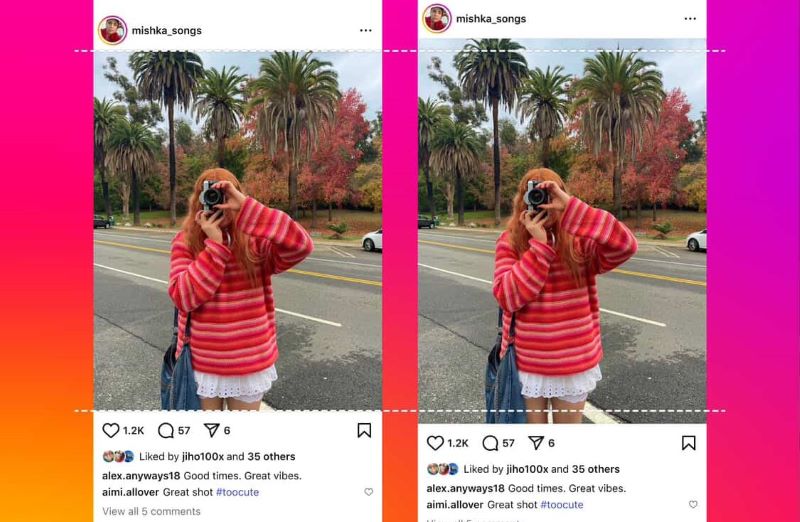Open jiho100x profile from left post likes
Screen dimensions: 800x522
point(203,457)
